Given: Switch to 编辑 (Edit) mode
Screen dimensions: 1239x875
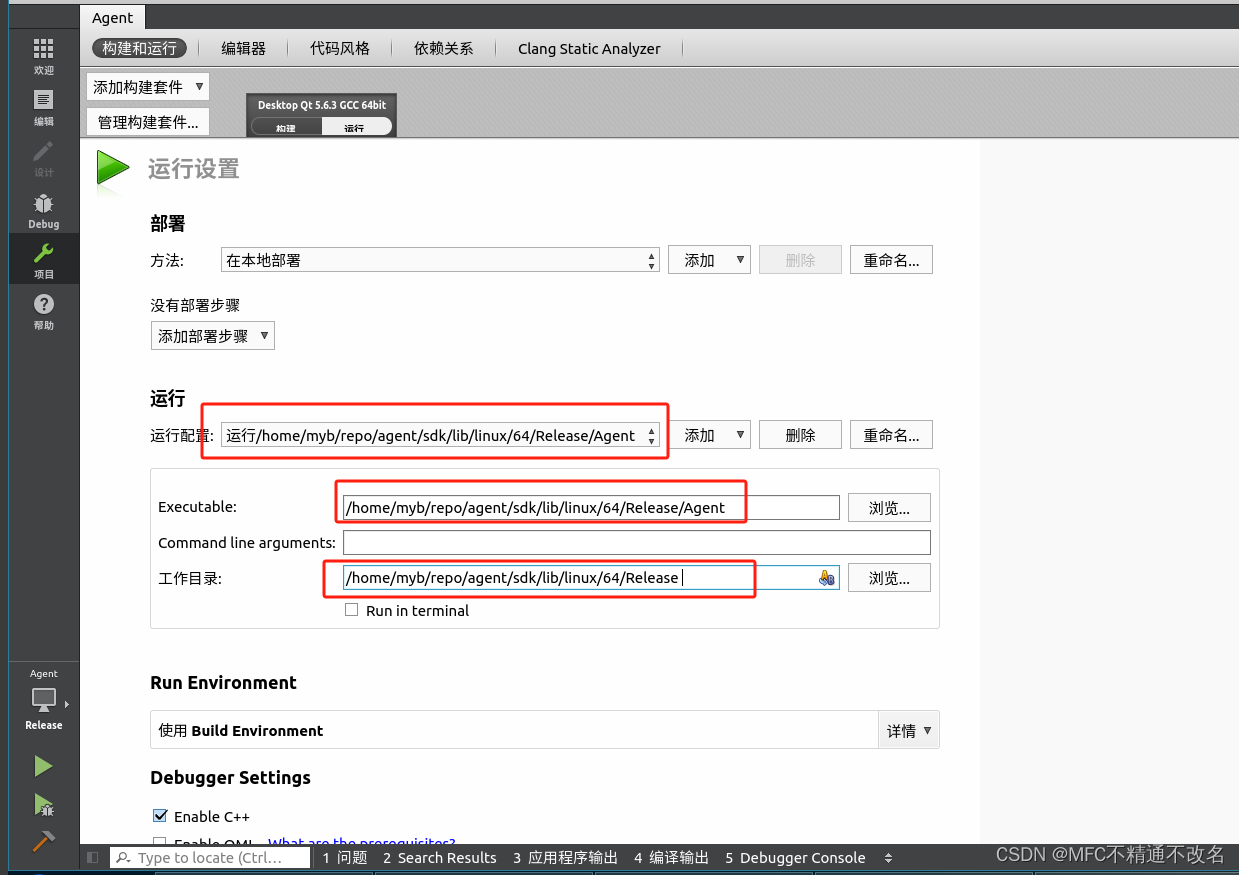Looking at the screenshot, I should point(44,105).
